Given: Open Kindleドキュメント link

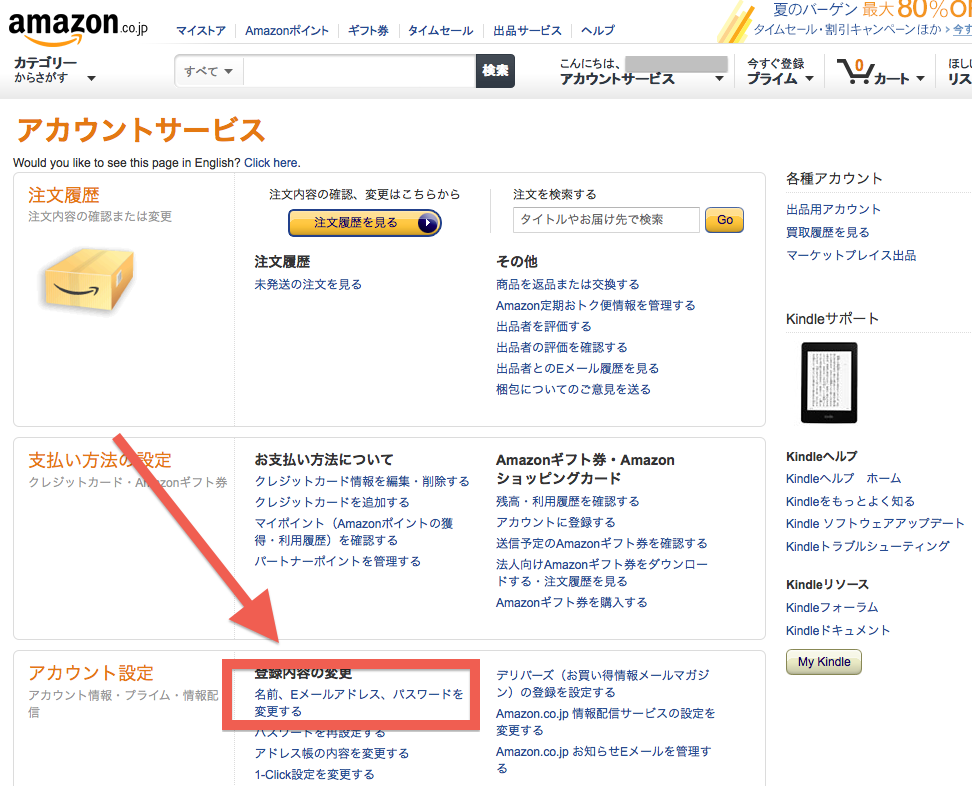Looking at the screenshot, I should pyautogui.click(x=837, y=630).
